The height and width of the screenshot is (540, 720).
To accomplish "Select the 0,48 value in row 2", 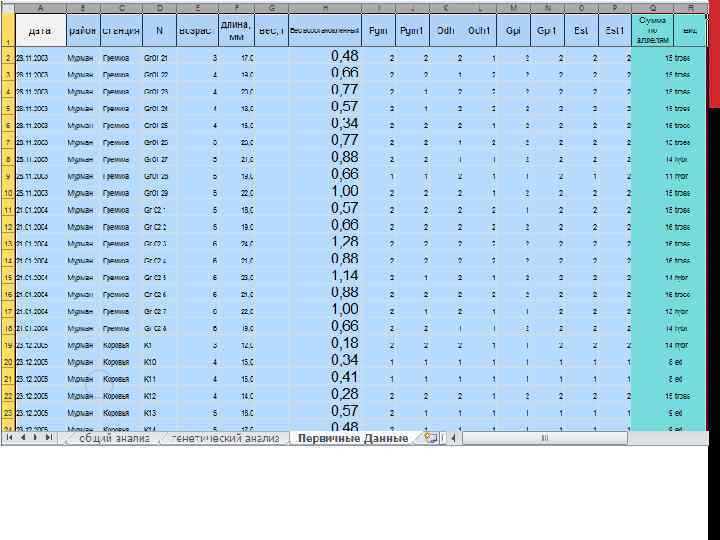I will tap(325, 57).
